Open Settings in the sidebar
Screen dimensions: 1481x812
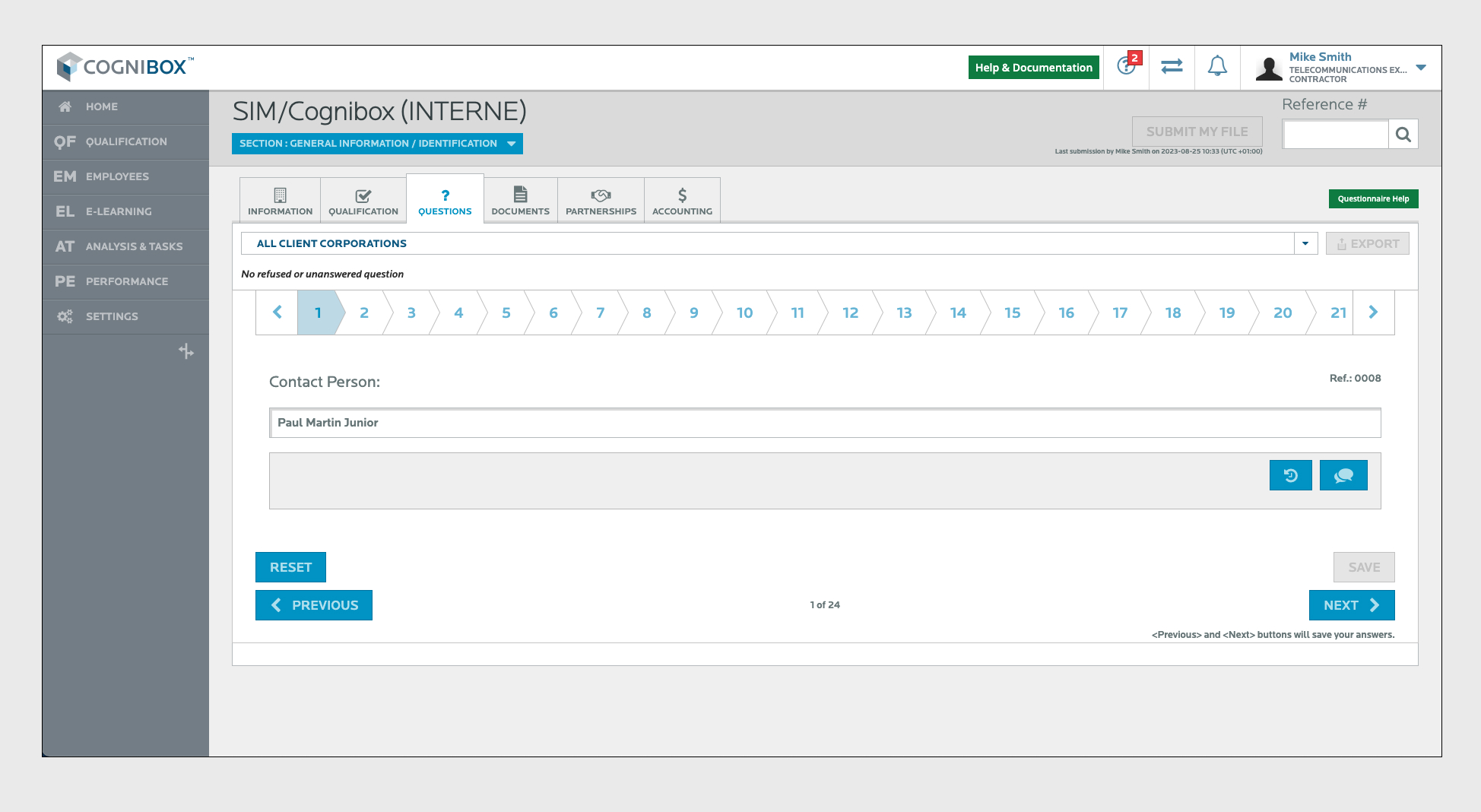pyautogui.click(x=112, y=316)
